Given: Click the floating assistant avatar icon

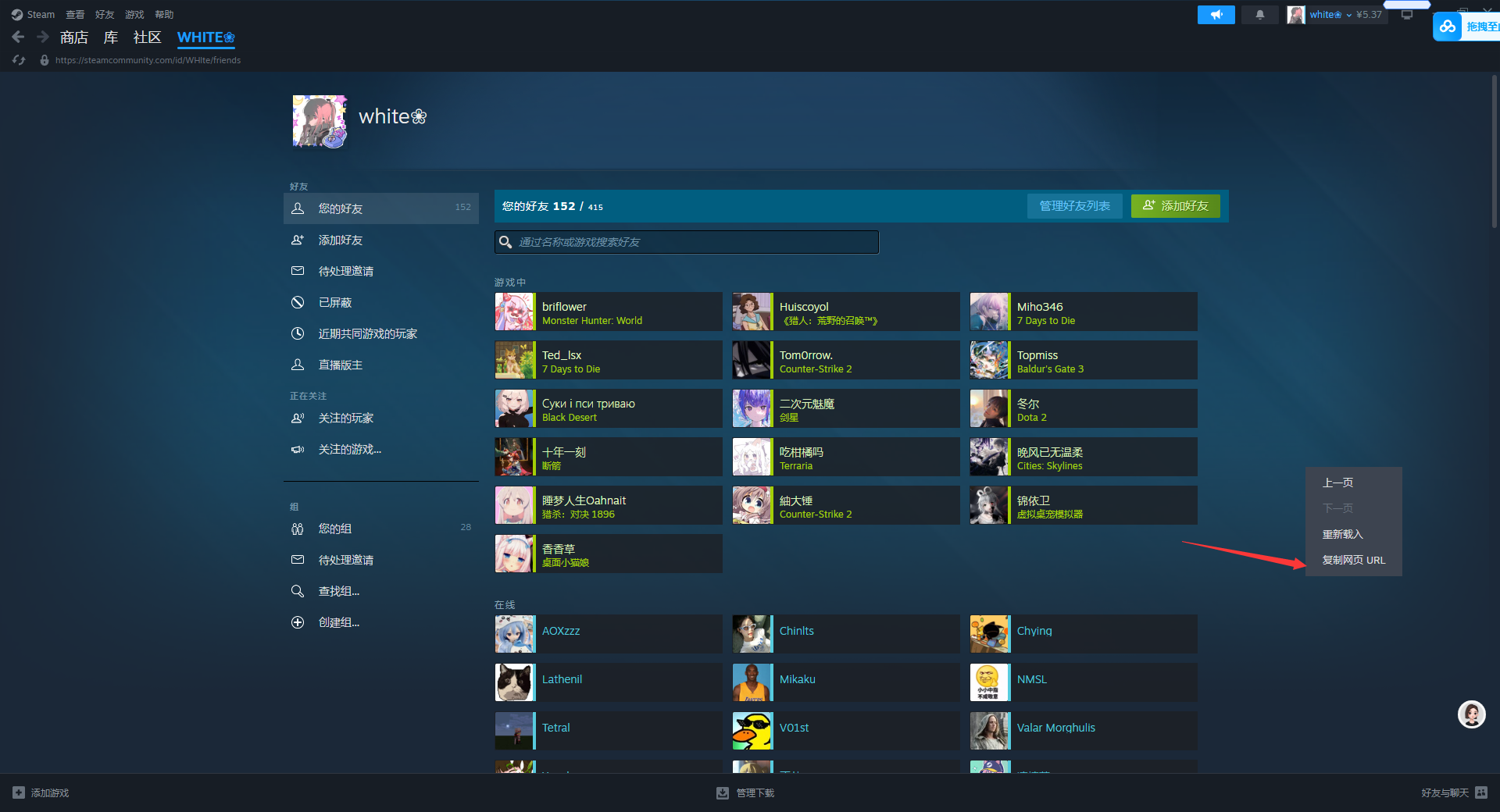Looking at the screenshot, I should click(1472, 714).
